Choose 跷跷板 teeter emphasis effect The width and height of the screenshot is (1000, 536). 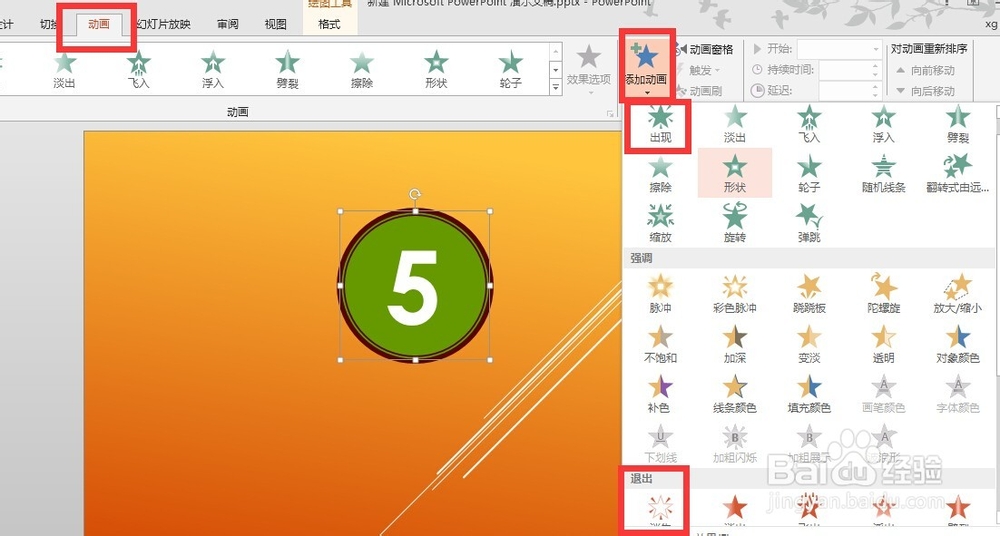click(809, 294)
